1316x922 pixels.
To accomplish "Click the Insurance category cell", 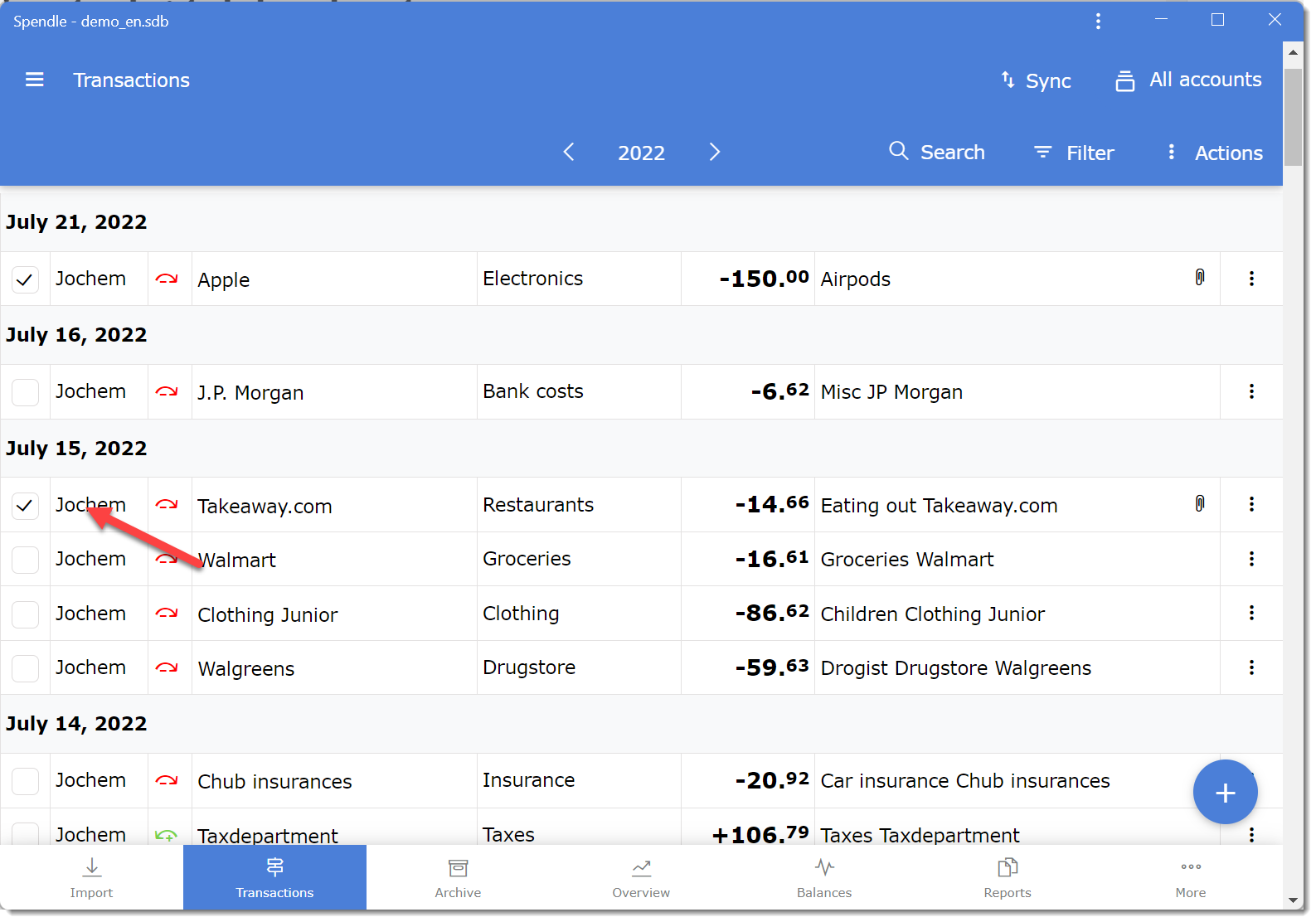I will pyautogui.click(x=579, y=780).
